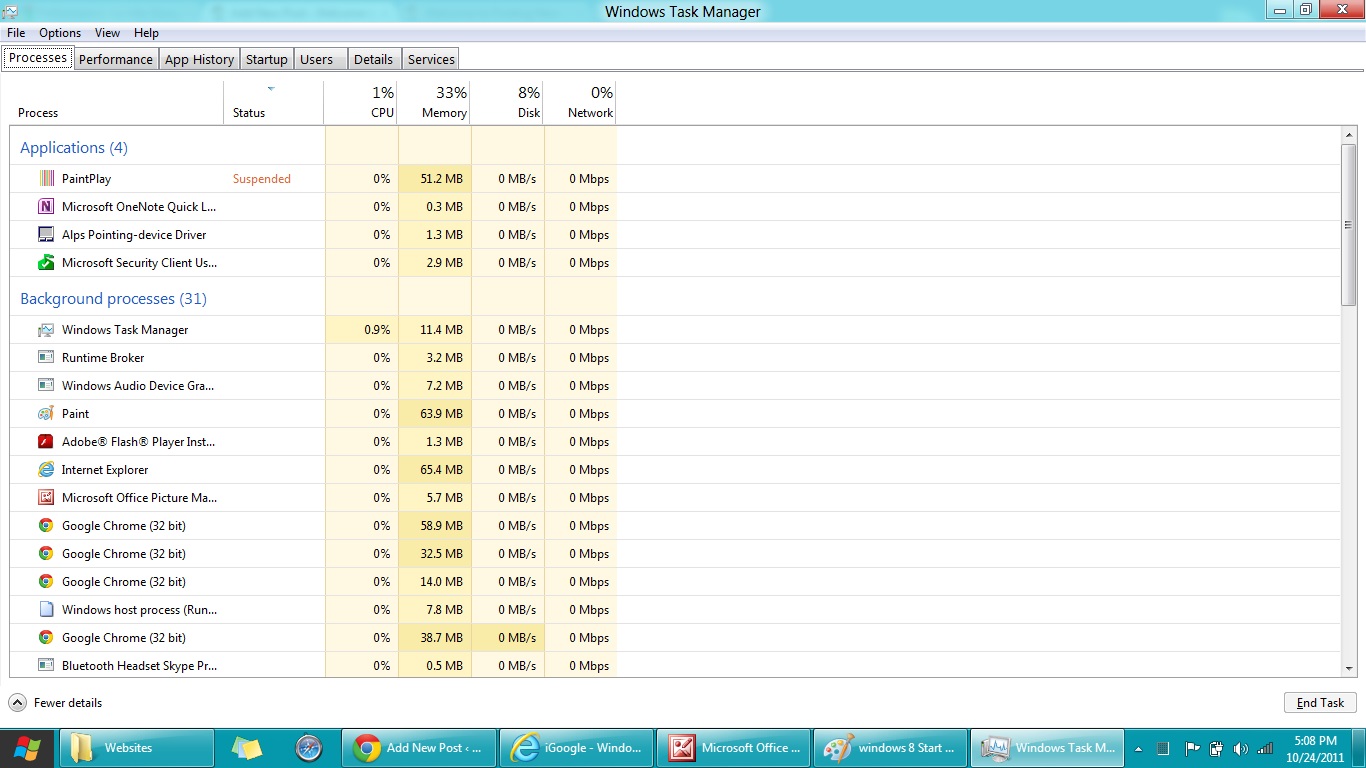Switch to the App History tab
This screenshot has height=768, width=1366.
199,59
